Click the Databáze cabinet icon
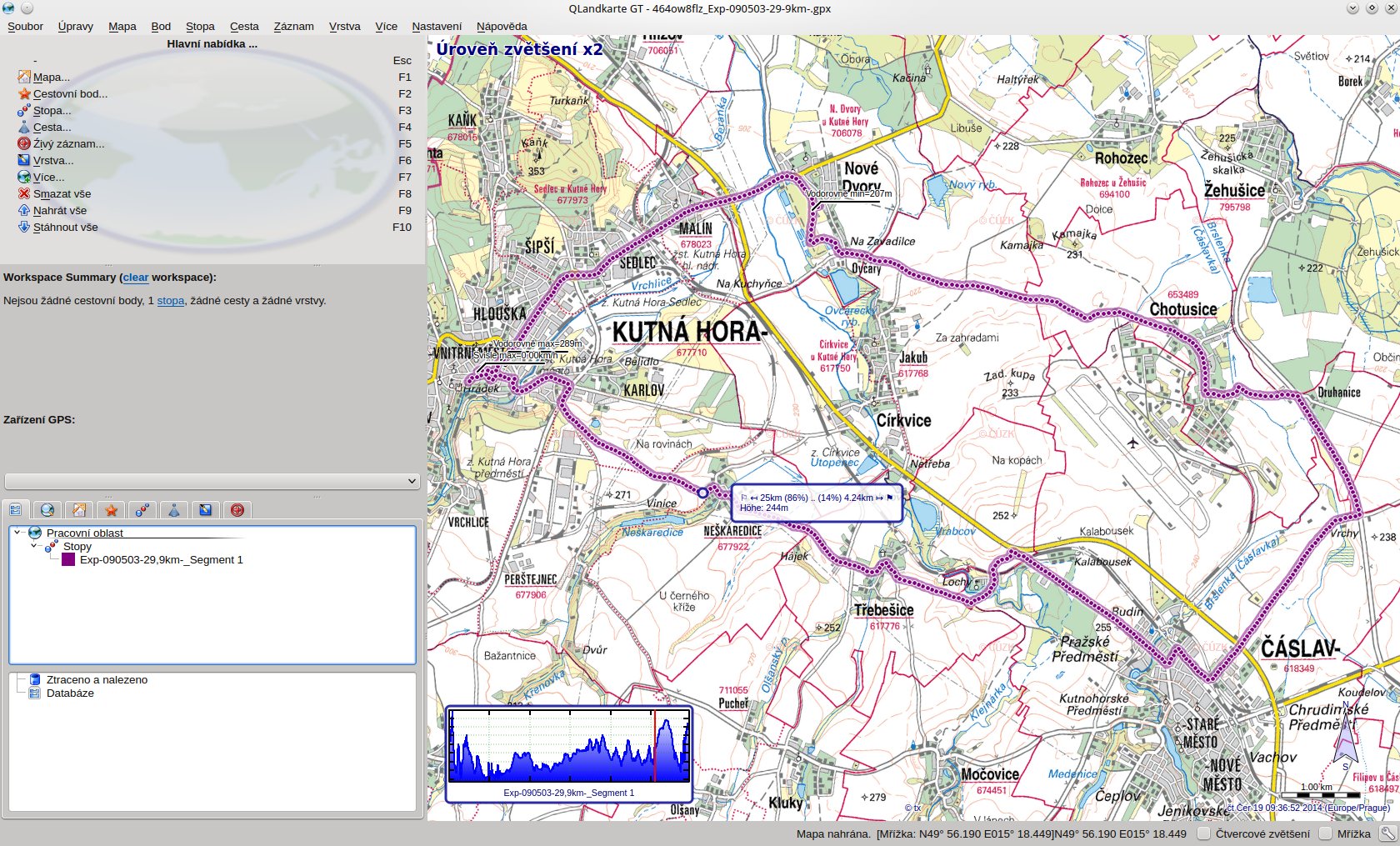Image resolution: width=1400 pixels, height=846 pixels. click(35, 693)
